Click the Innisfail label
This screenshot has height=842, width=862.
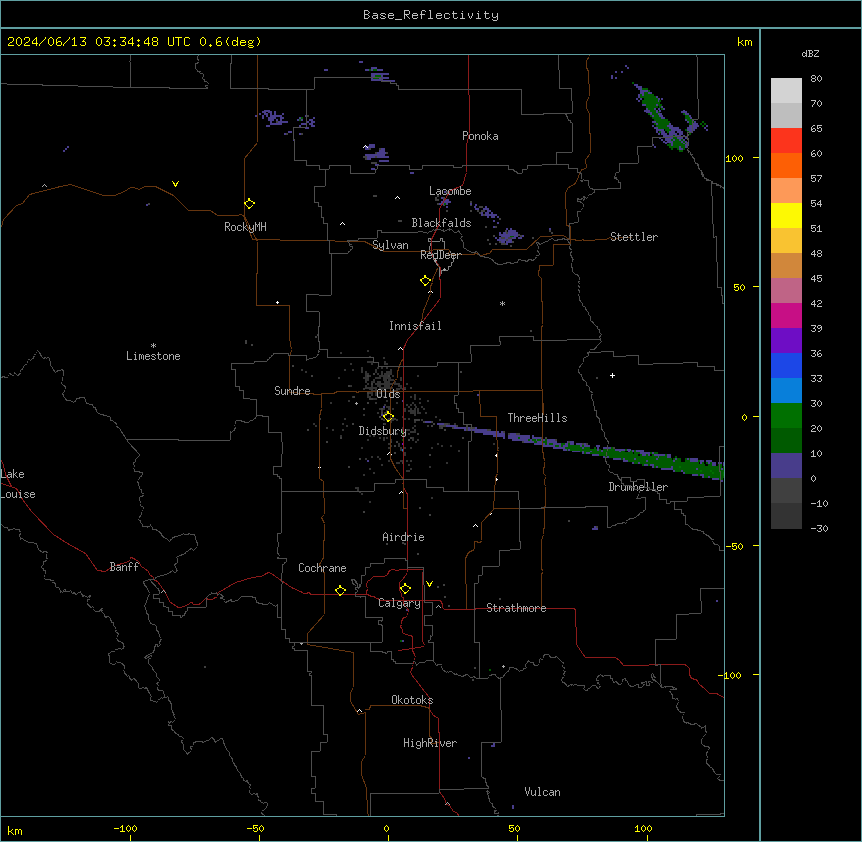(x=415, y=326)
